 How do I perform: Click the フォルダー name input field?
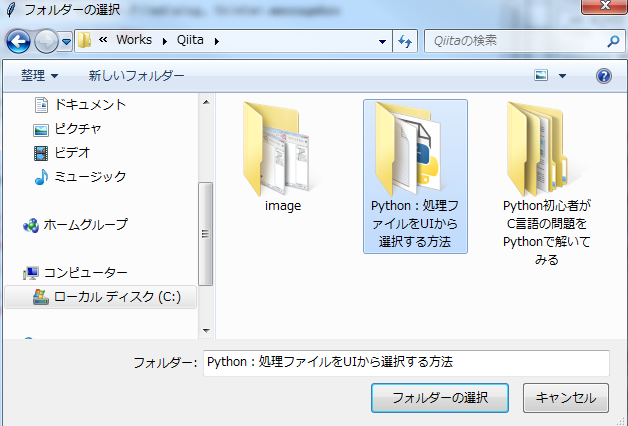pos(406,363)
